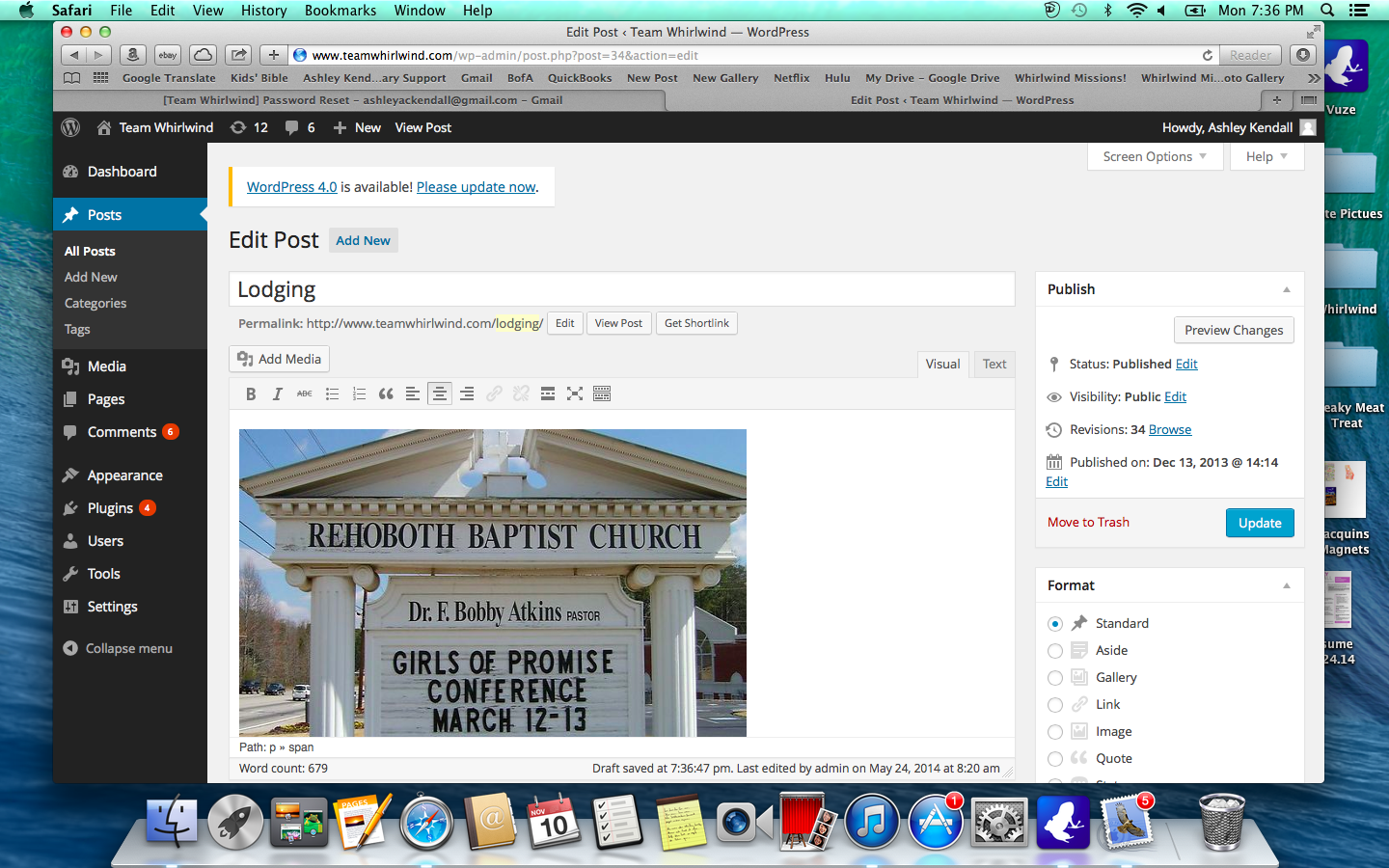
Task: Choose the Gallery post format
Action: (x=1055, y=678)
